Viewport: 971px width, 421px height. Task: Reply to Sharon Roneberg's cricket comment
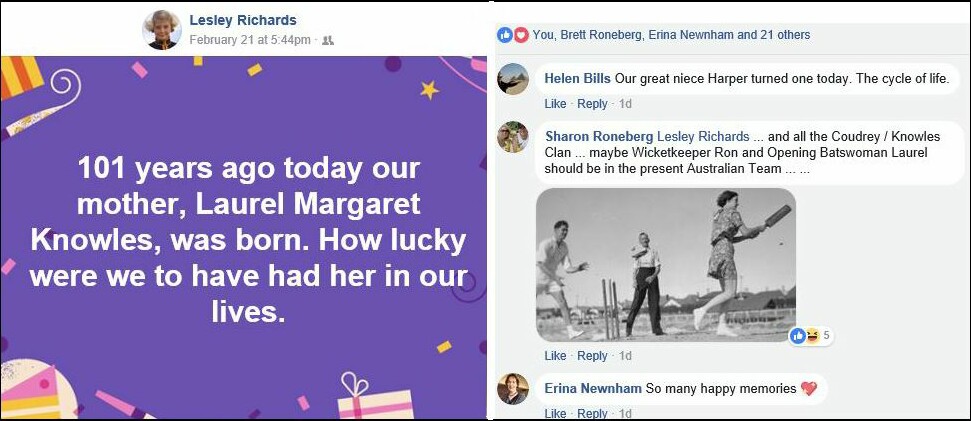click(x=592, y=356)
